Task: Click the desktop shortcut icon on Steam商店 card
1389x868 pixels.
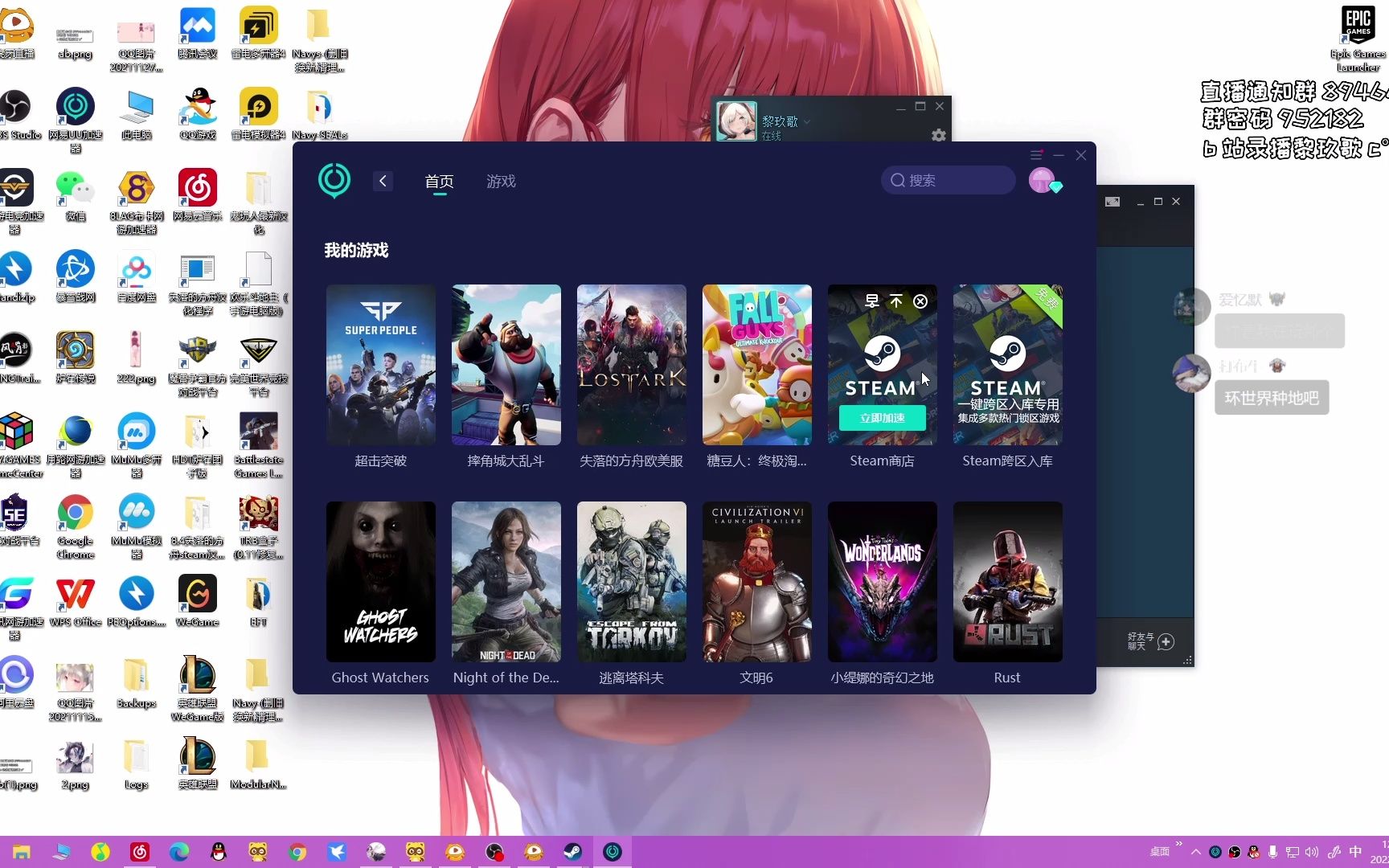Action: [x=872, y=301]
